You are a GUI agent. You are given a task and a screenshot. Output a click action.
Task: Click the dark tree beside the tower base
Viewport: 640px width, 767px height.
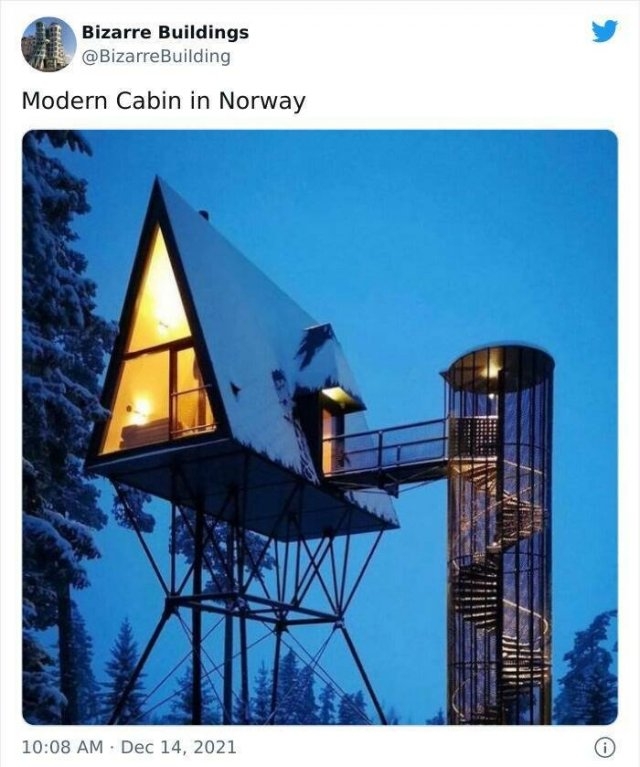pyautogui.click(x=587, y=668)
